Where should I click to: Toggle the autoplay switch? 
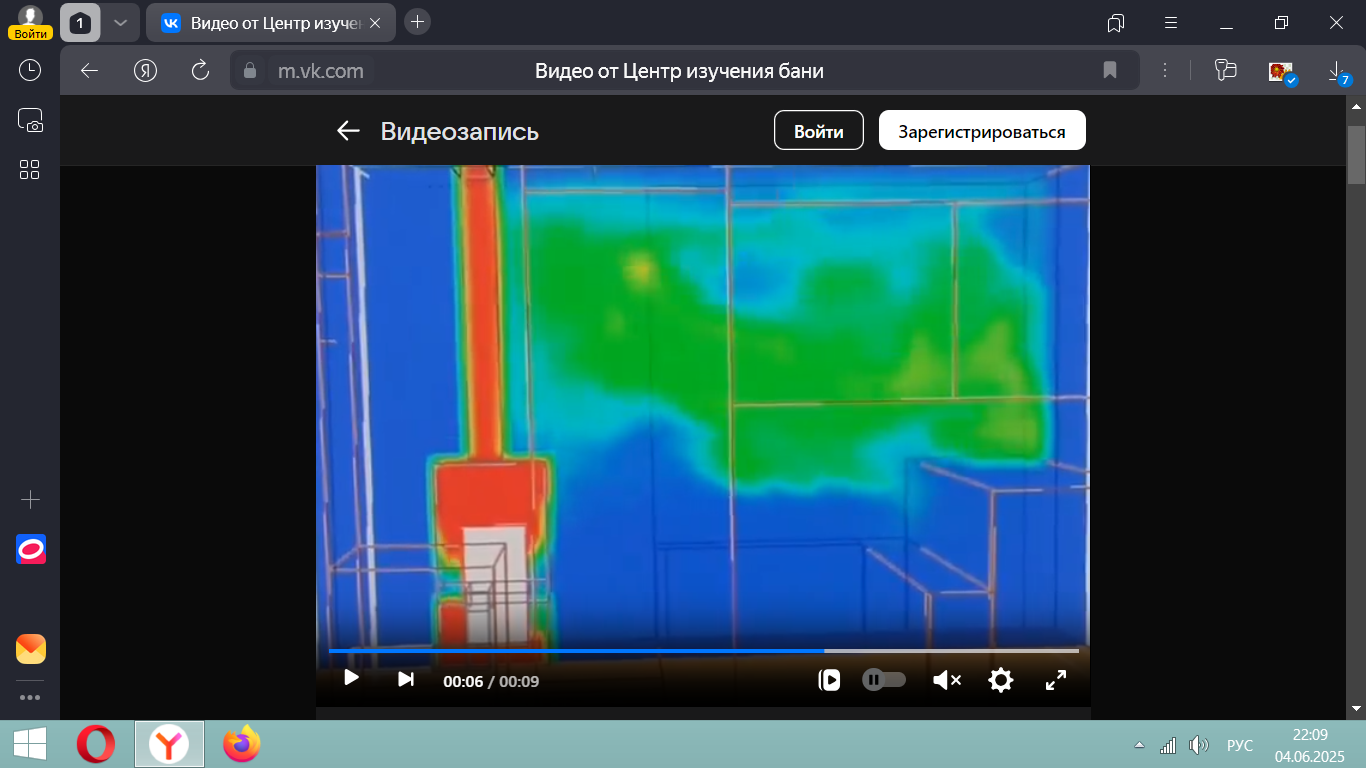click(884, 680)
